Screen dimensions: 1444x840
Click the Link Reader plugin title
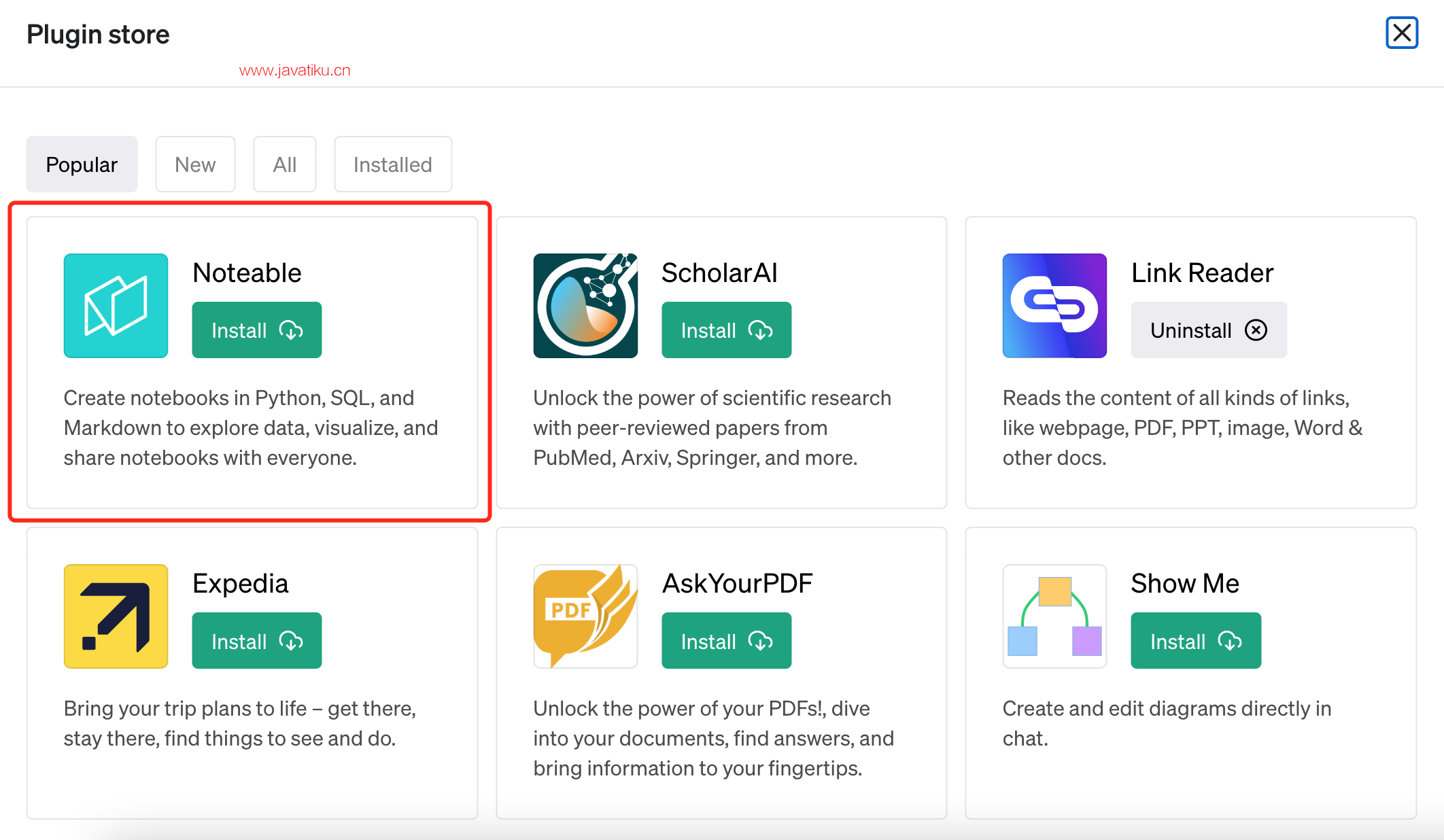[x=1202, y=273]
